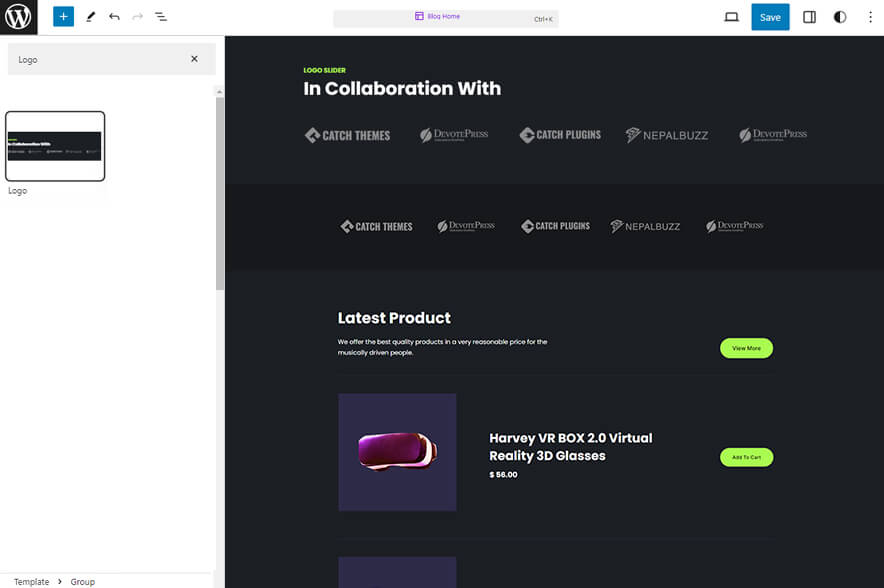
Task: Clear the Logo search field
Action: (x=195, y=59)
